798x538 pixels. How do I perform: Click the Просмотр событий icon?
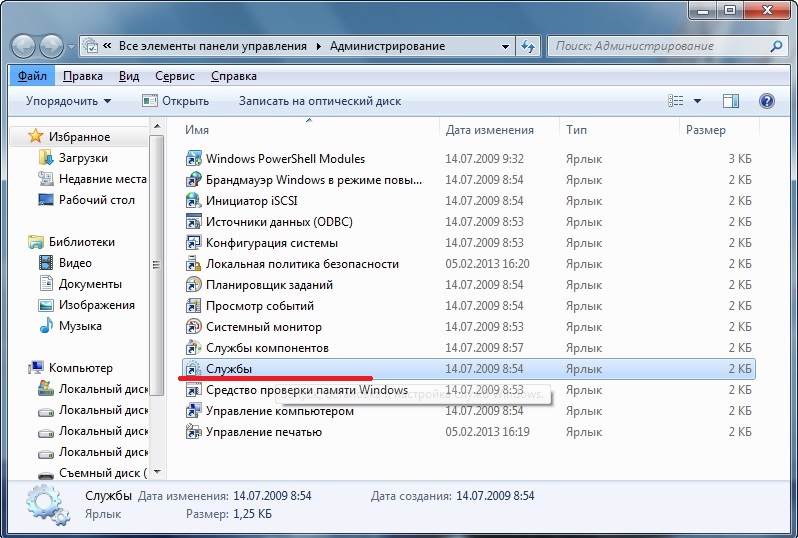(x=195, y=306)
